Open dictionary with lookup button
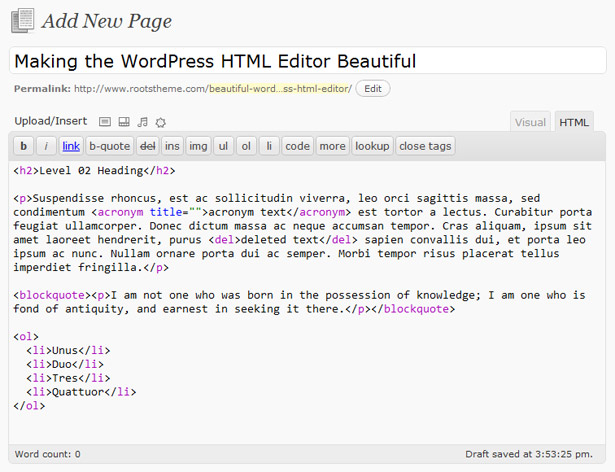 click(372, 146)
